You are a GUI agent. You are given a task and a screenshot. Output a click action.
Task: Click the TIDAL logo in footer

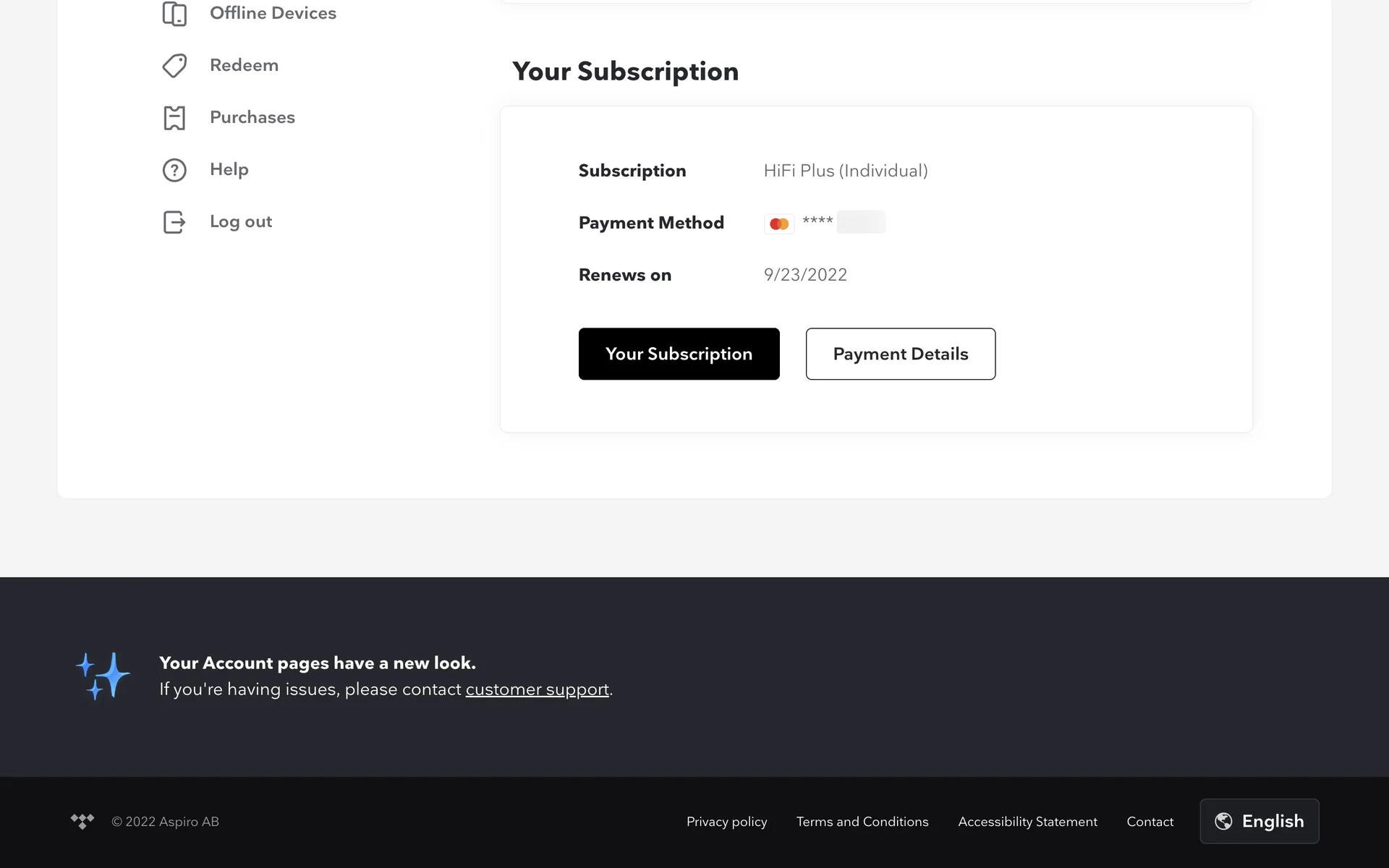point(82,821)
